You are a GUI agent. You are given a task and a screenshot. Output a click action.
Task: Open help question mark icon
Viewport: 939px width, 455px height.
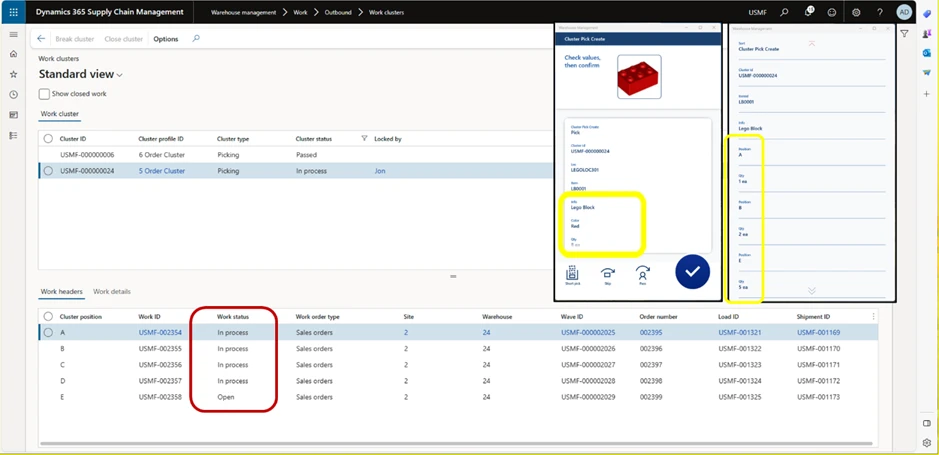point(880,12)
